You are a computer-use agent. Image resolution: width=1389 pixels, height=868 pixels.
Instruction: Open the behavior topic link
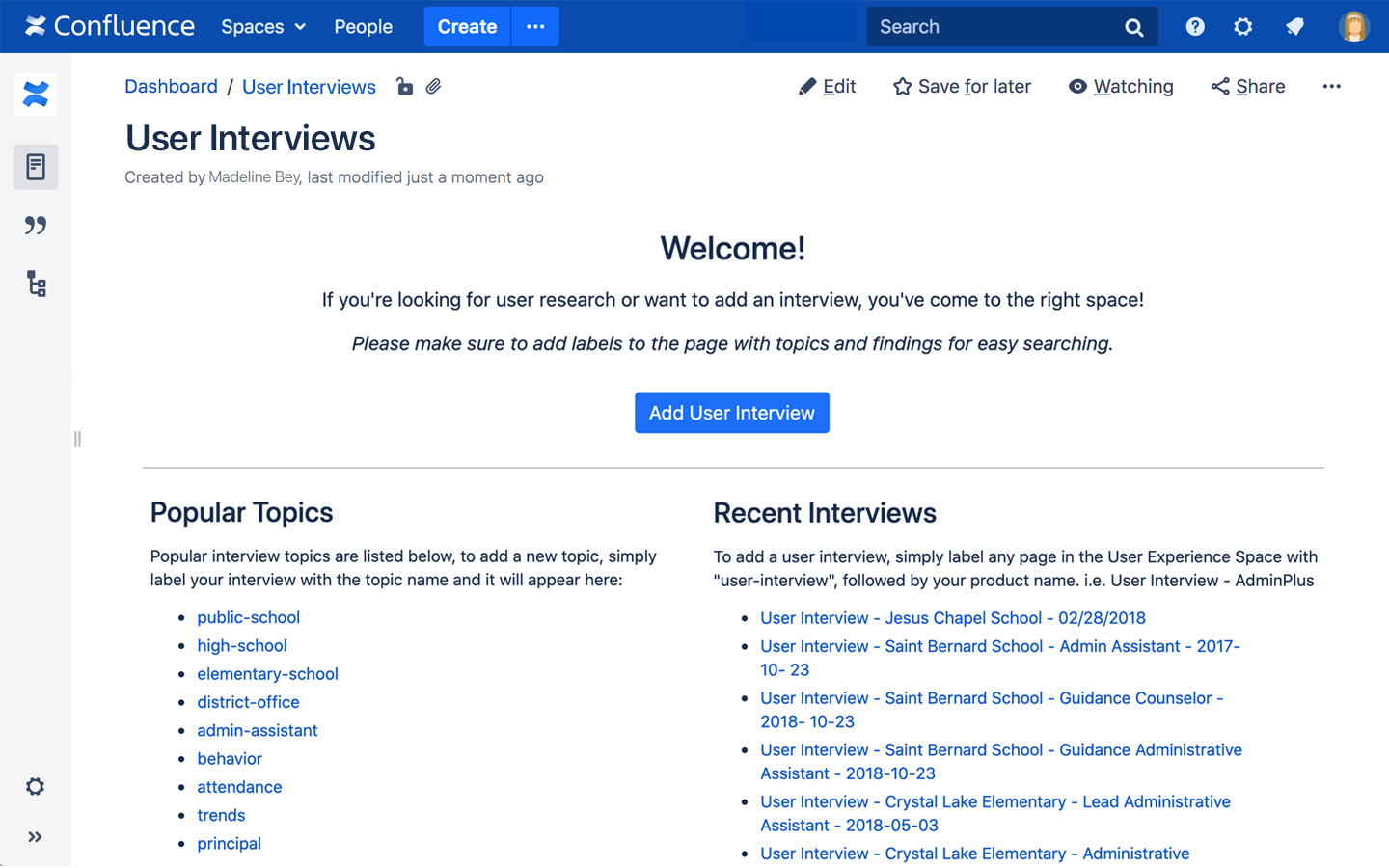(x=230, y=759)
